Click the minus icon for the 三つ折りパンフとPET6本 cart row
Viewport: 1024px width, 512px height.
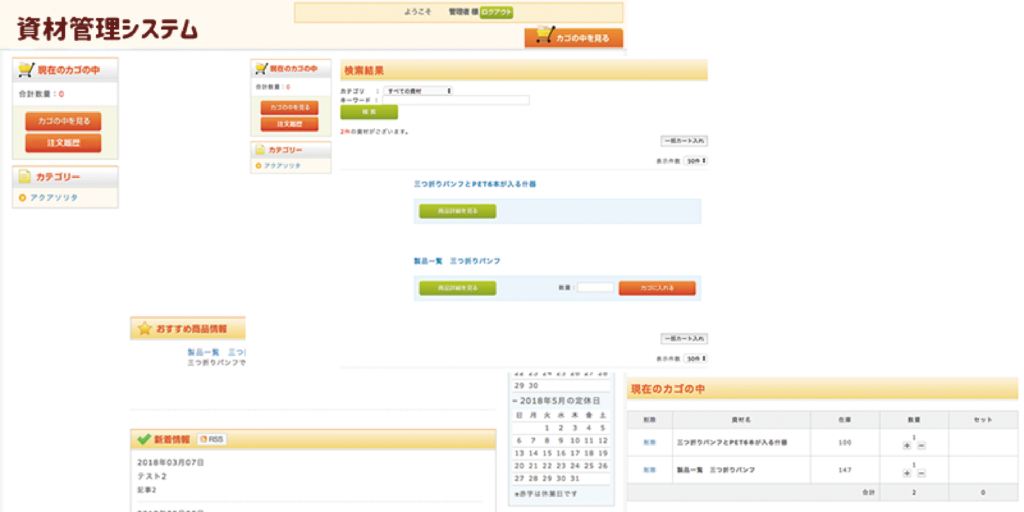pyautogui.click(x=921, y=445)
